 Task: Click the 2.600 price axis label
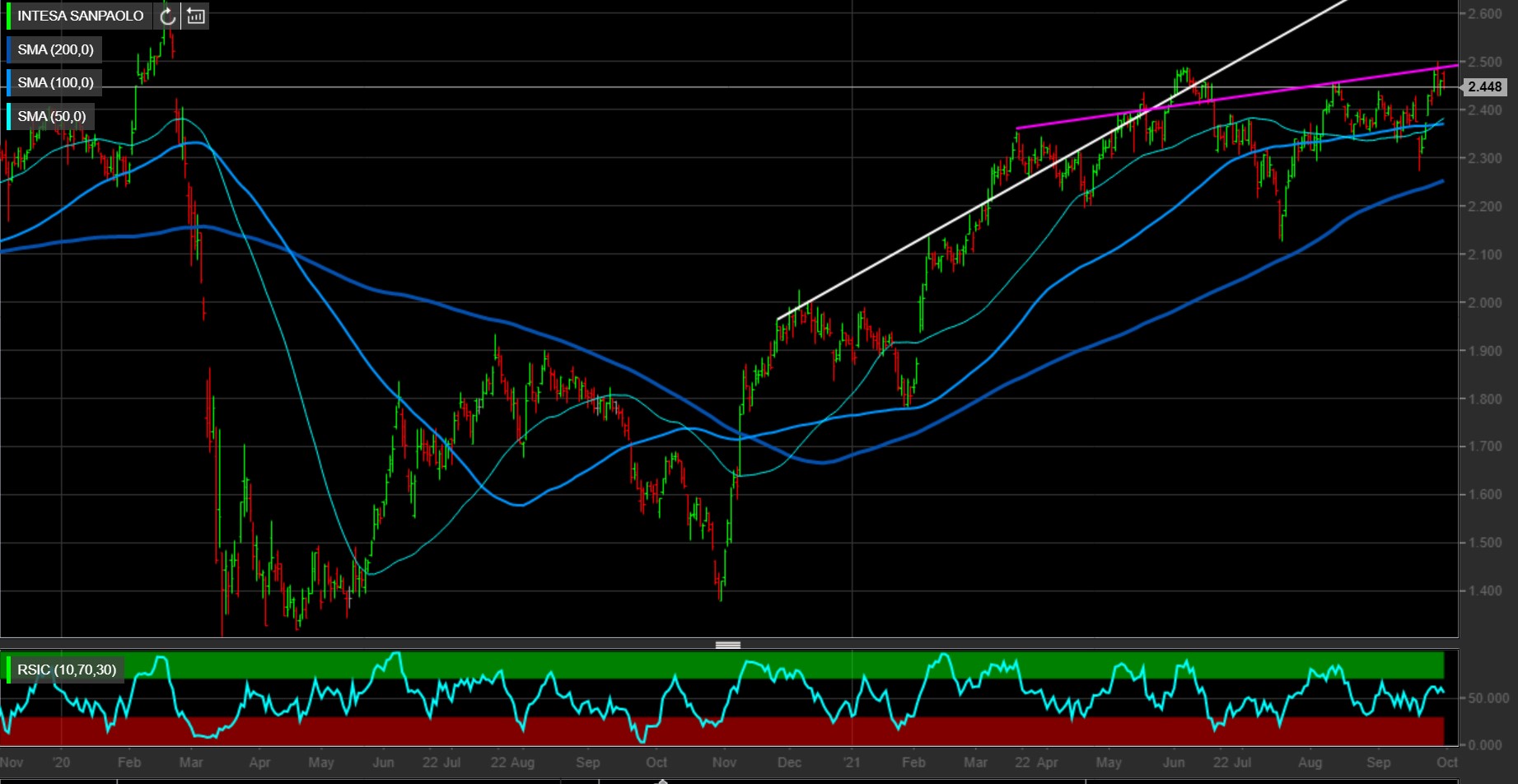(1484, 14)
